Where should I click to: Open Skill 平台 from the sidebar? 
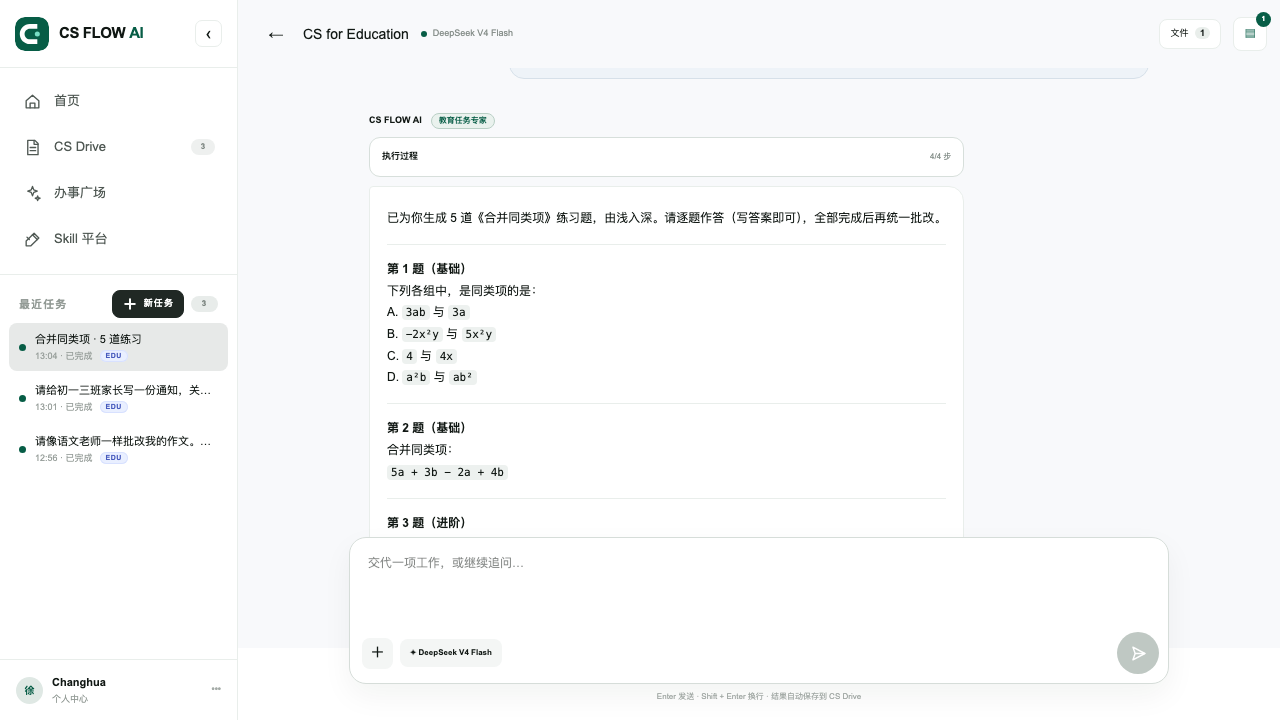[x=119, y=239]
